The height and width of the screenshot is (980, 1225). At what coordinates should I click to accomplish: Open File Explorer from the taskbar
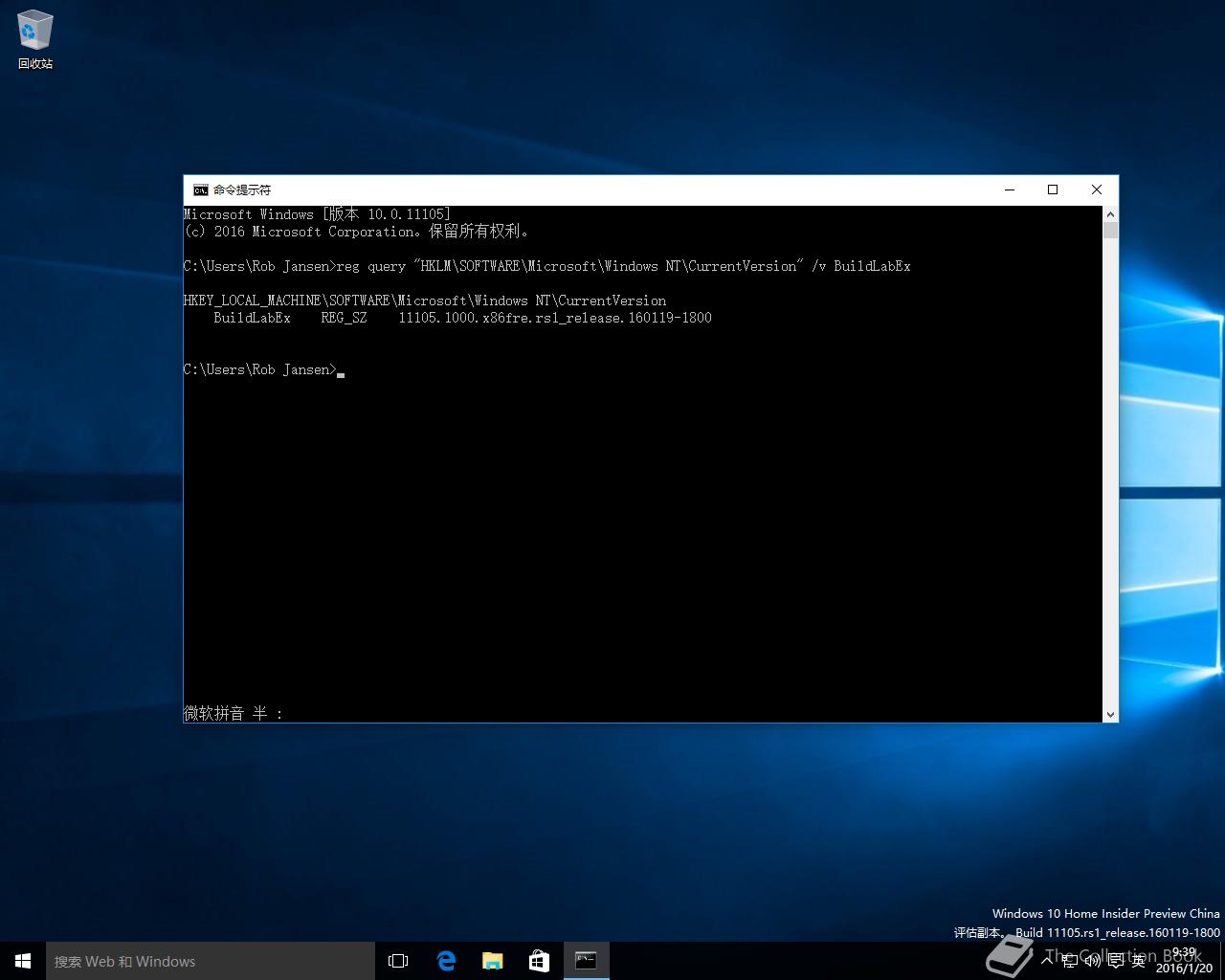(x=492, y=961)
